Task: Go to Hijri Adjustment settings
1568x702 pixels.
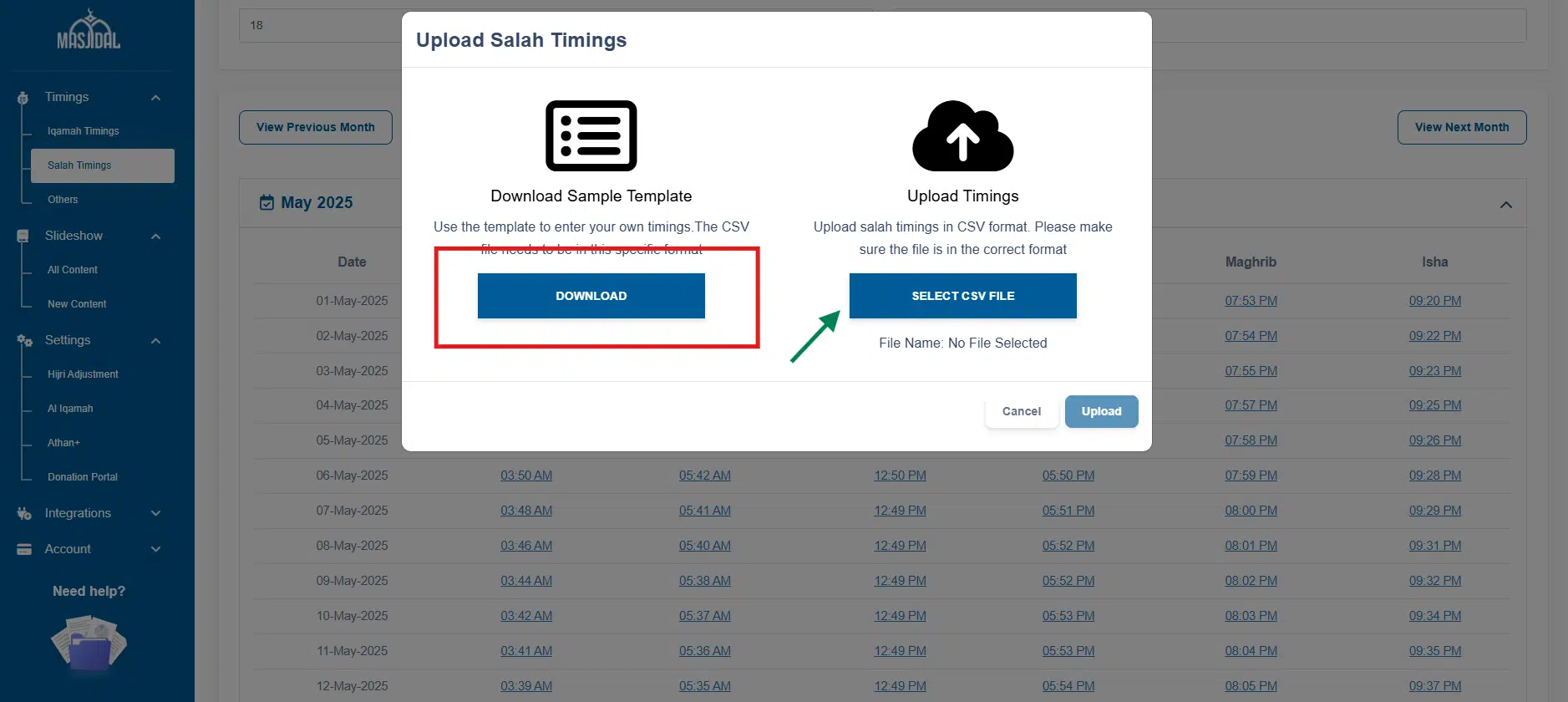Action: click(83, 374)
